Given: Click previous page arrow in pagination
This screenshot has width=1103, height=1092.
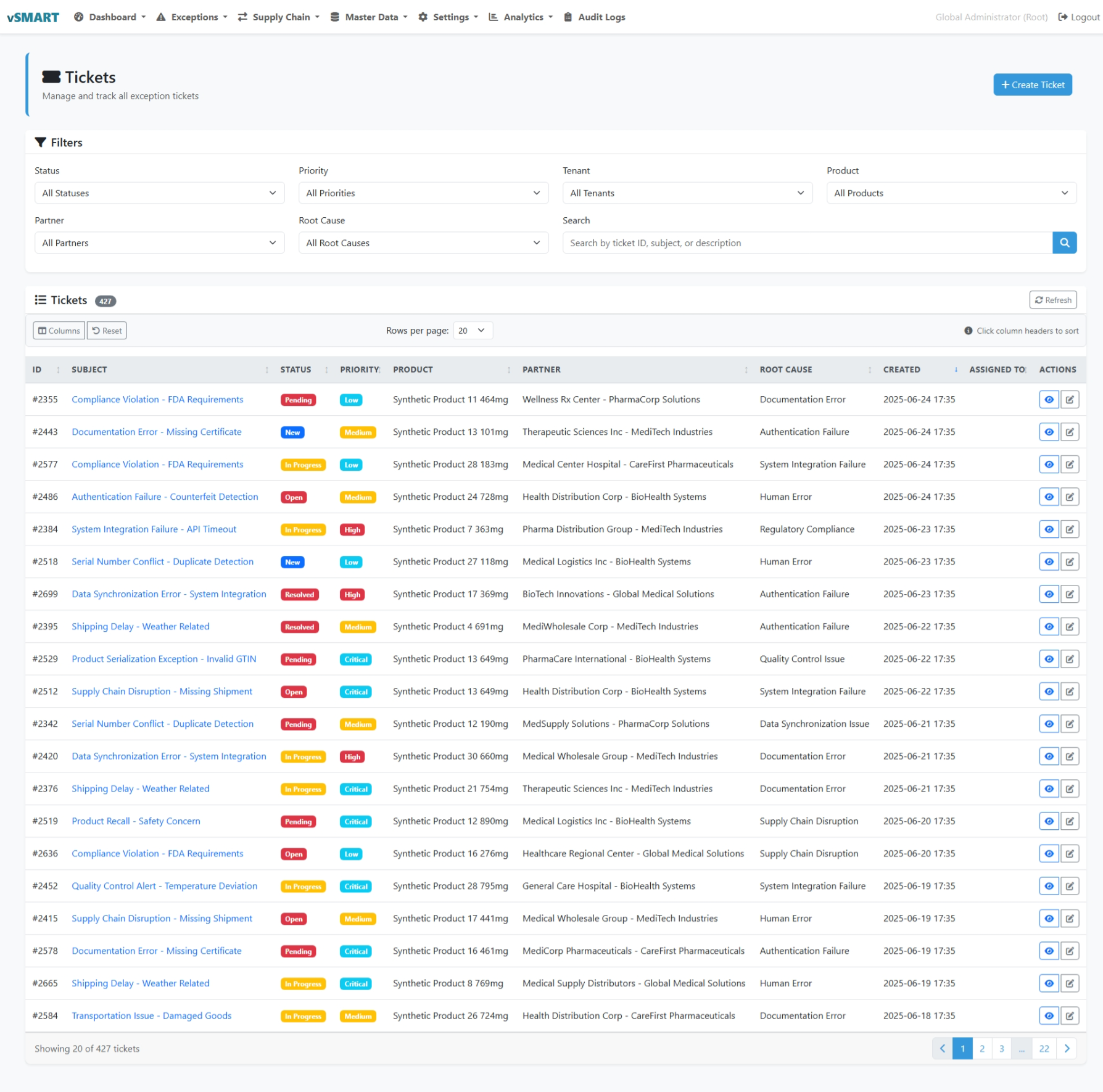Looking at the screenshot, I should click(942, 1049).
